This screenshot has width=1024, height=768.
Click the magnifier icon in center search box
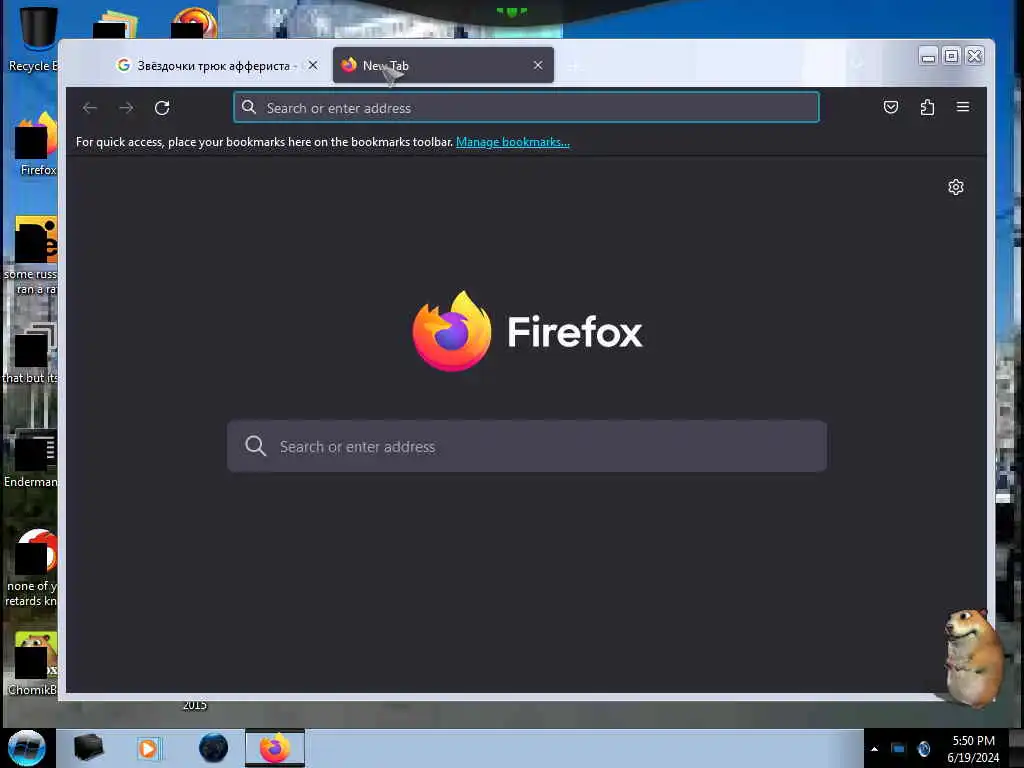[255, 446]
